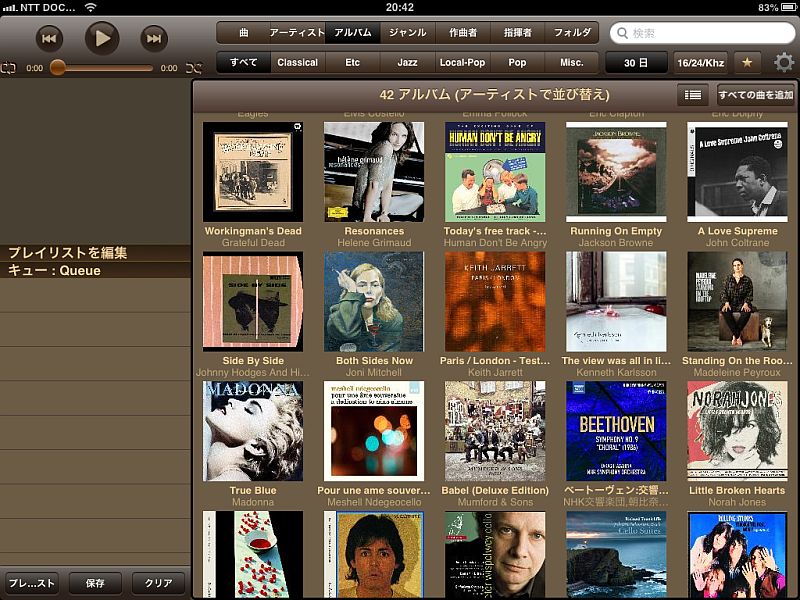800x600 pixels.
Task: Tap the 20:42 clock in status bar
Action: [399, 7]
